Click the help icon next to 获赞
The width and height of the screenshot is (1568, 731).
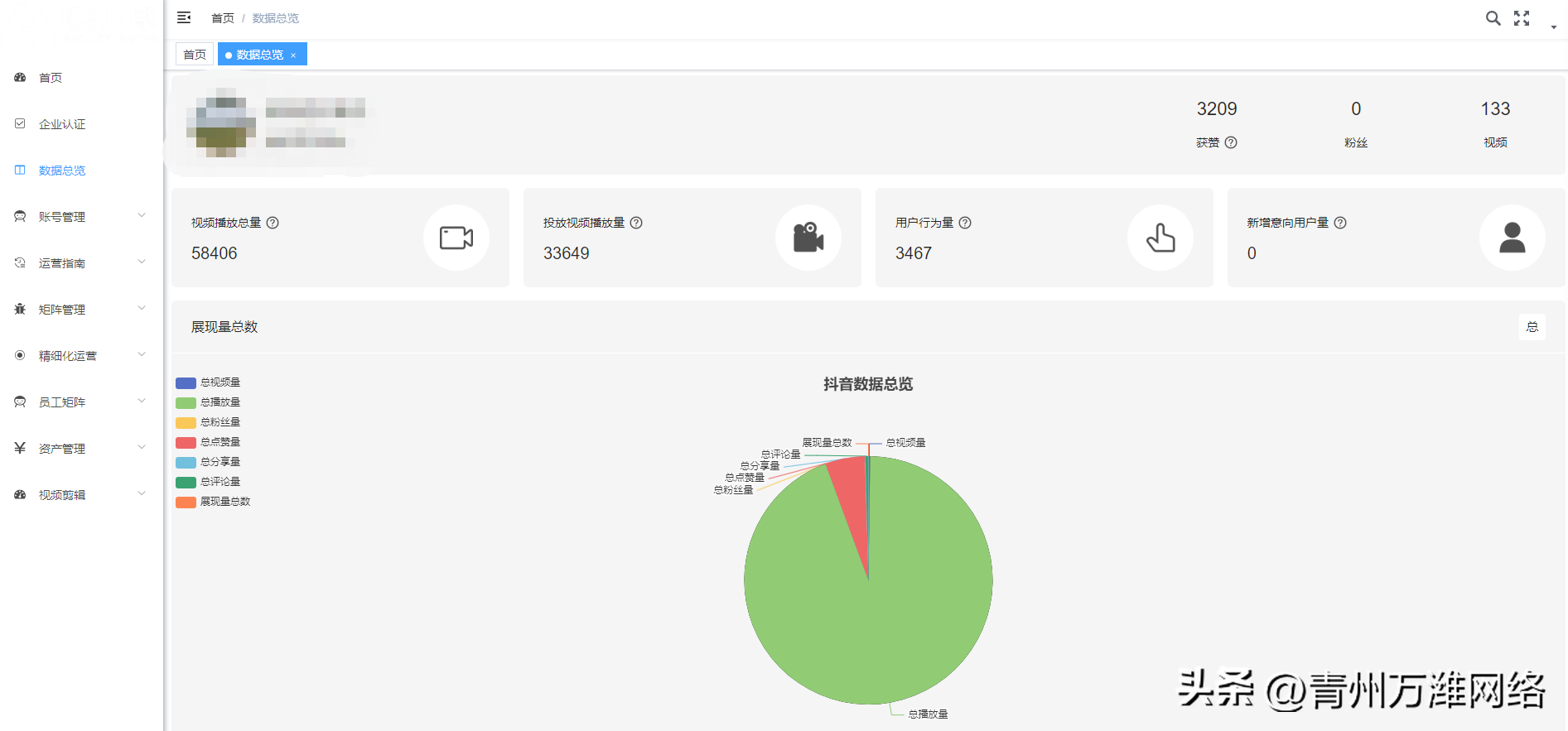pos(1231,142)
